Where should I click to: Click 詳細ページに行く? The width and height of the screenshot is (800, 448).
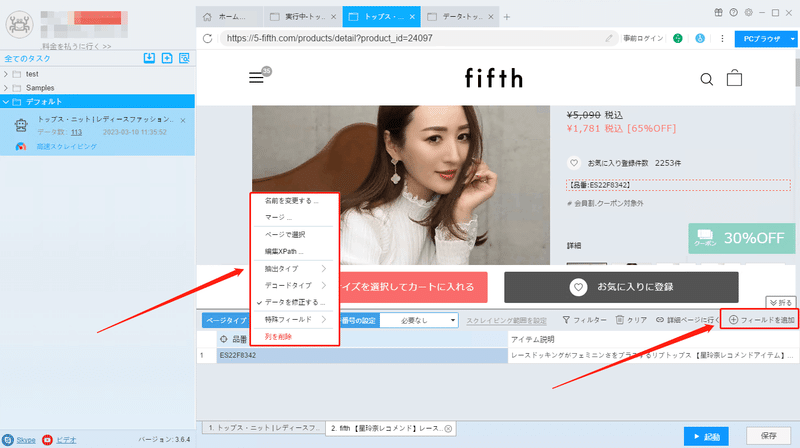click(x=687, y=320)
